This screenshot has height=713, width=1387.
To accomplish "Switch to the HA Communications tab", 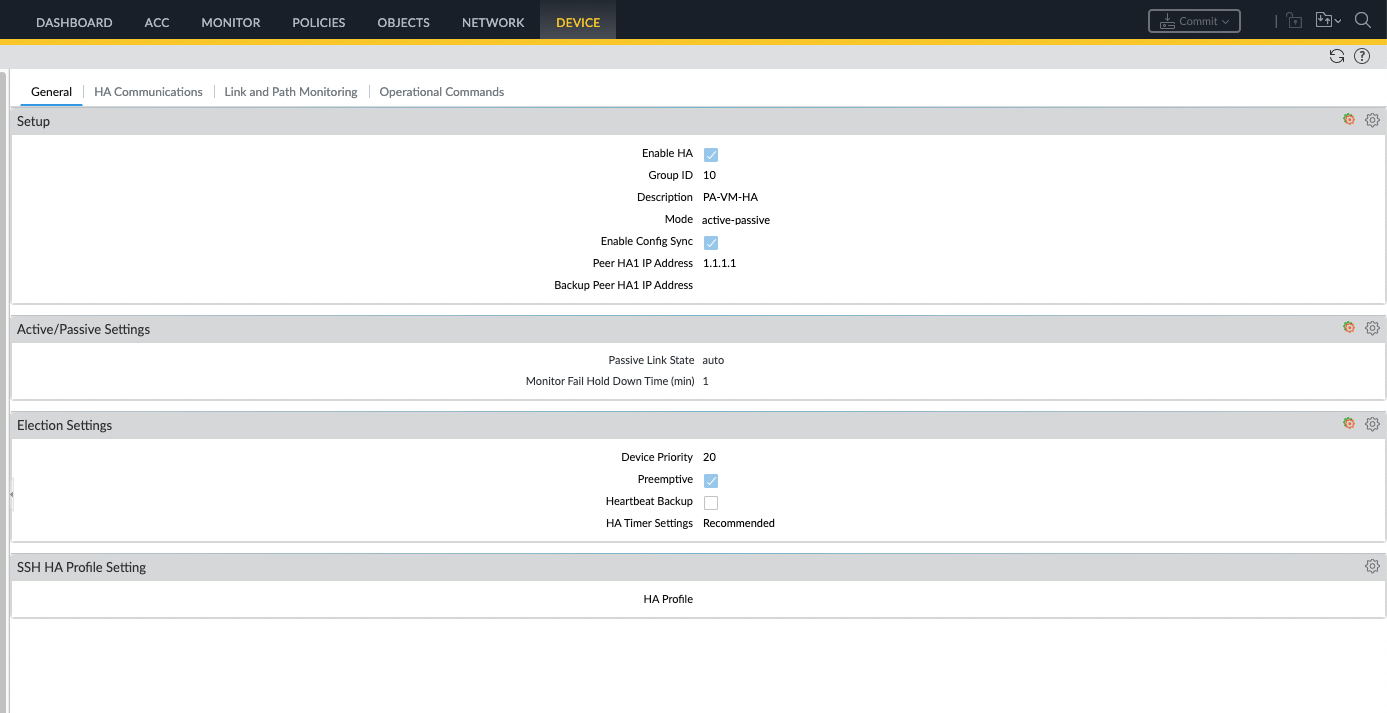I will 148,92.
